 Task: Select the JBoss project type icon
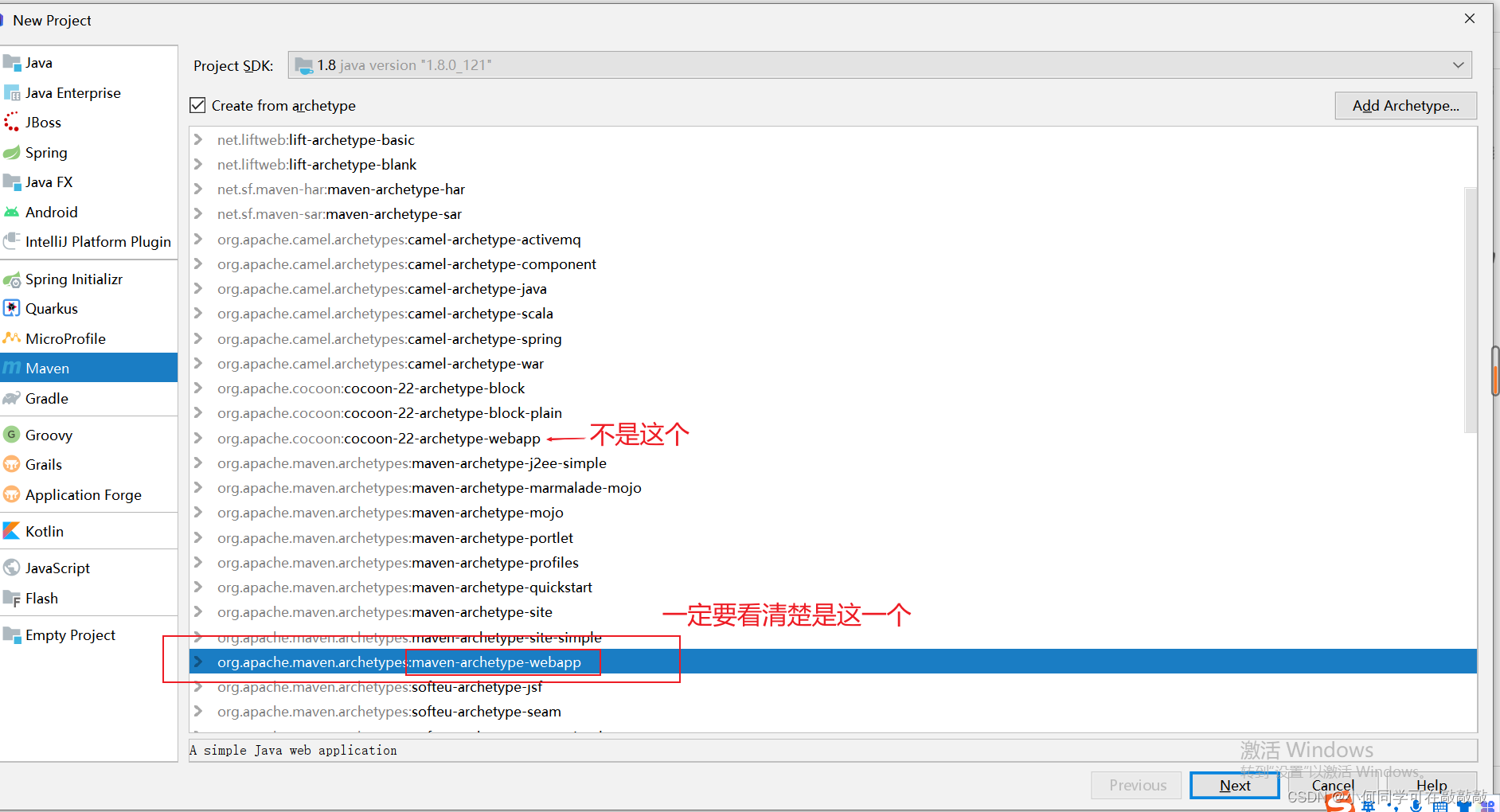tap(11, 122)
